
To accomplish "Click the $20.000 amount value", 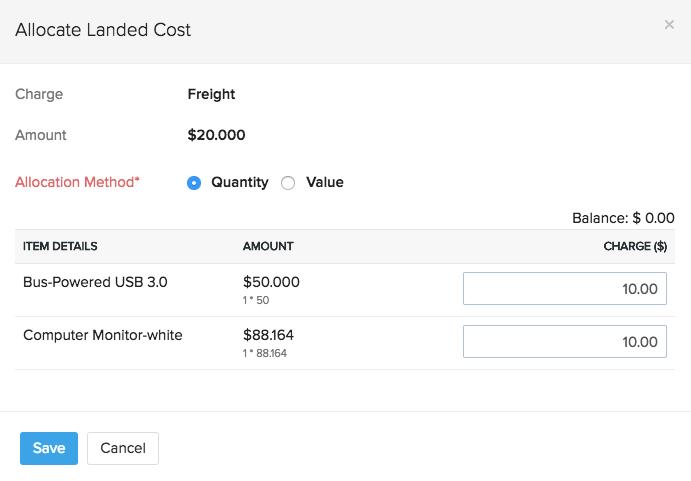I will point(216,135).
